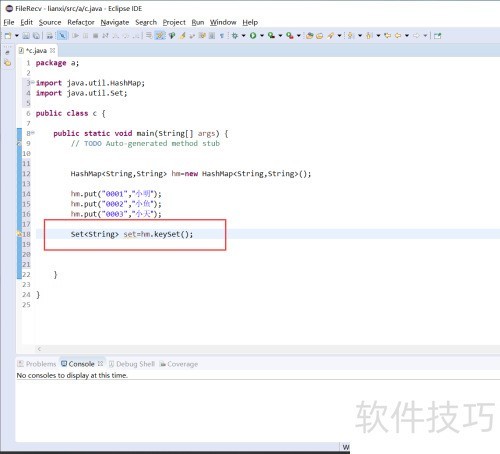500x454 pixels.
Task: Close the *c.java editor tab
Action: pyautogui.click(x=53, y=50)
